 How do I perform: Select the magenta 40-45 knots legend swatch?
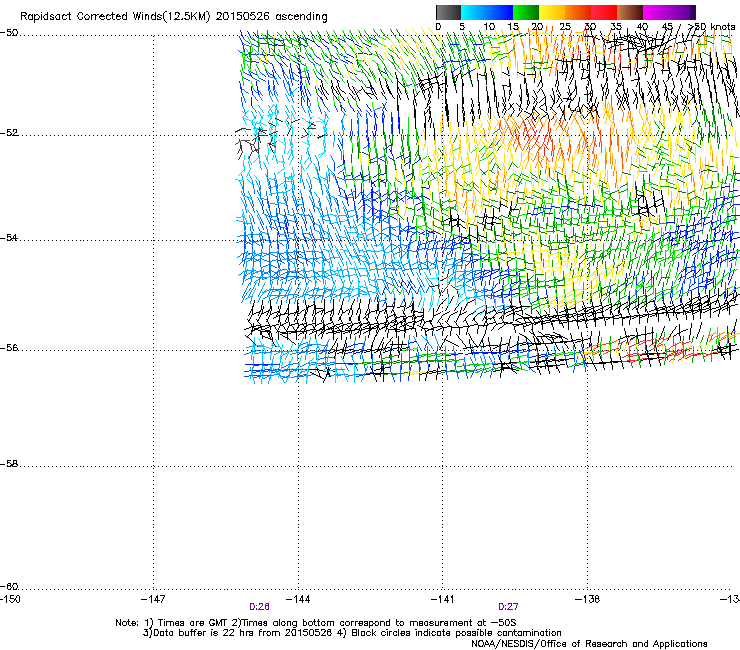(x=656, y=12)
